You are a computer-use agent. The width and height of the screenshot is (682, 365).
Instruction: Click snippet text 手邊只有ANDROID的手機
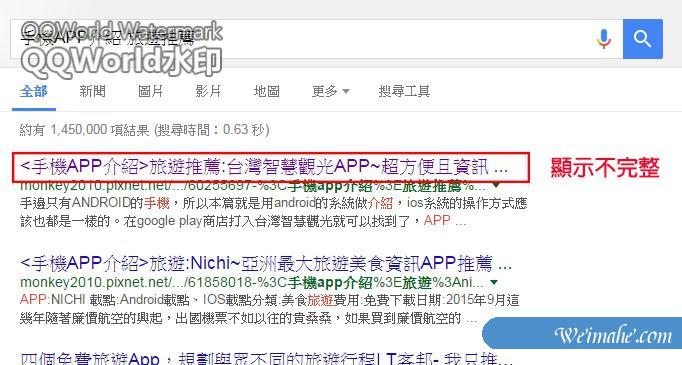94,203
